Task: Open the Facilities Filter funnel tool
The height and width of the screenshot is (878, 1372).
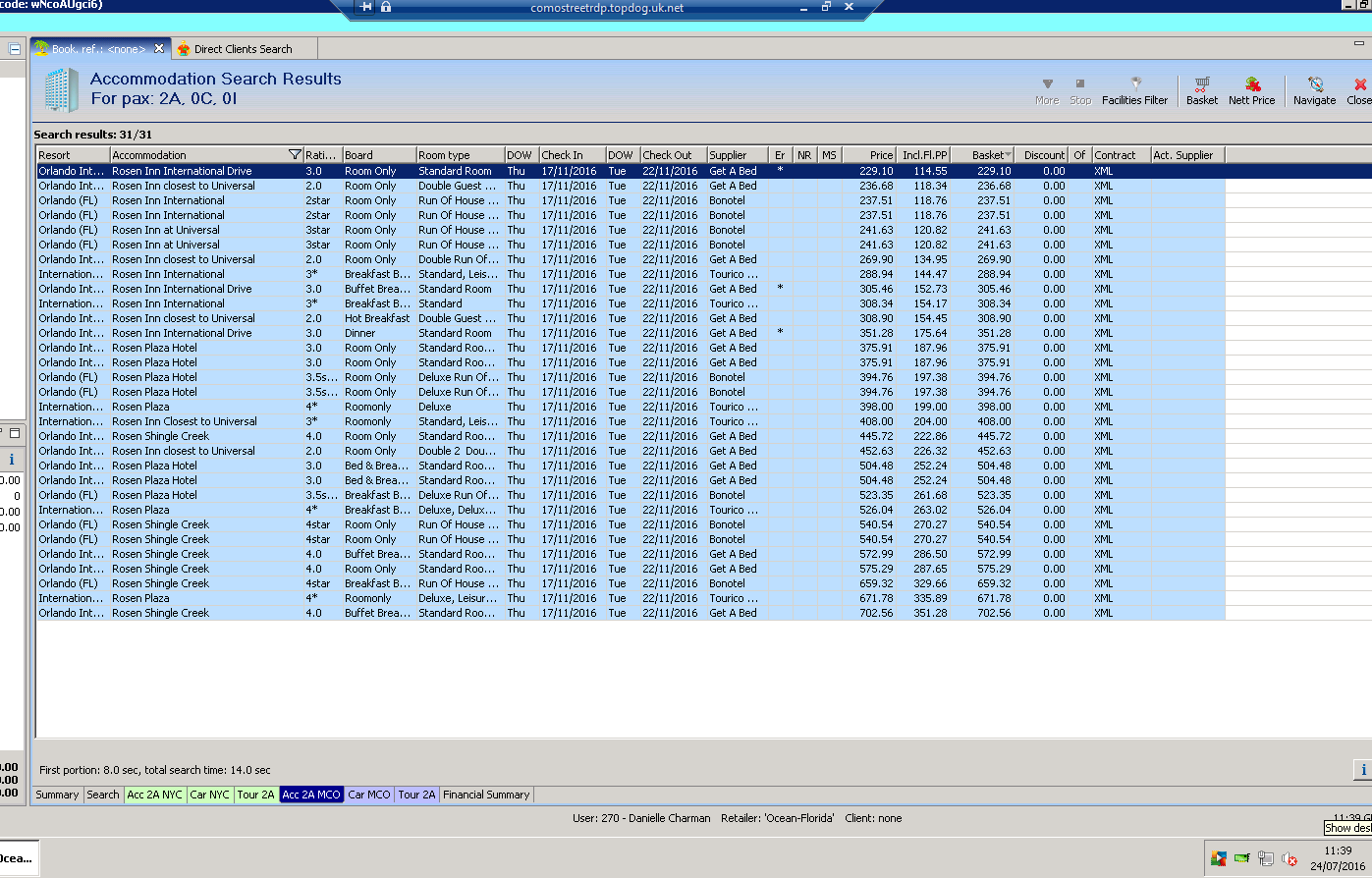Action: click(1135, 91)
